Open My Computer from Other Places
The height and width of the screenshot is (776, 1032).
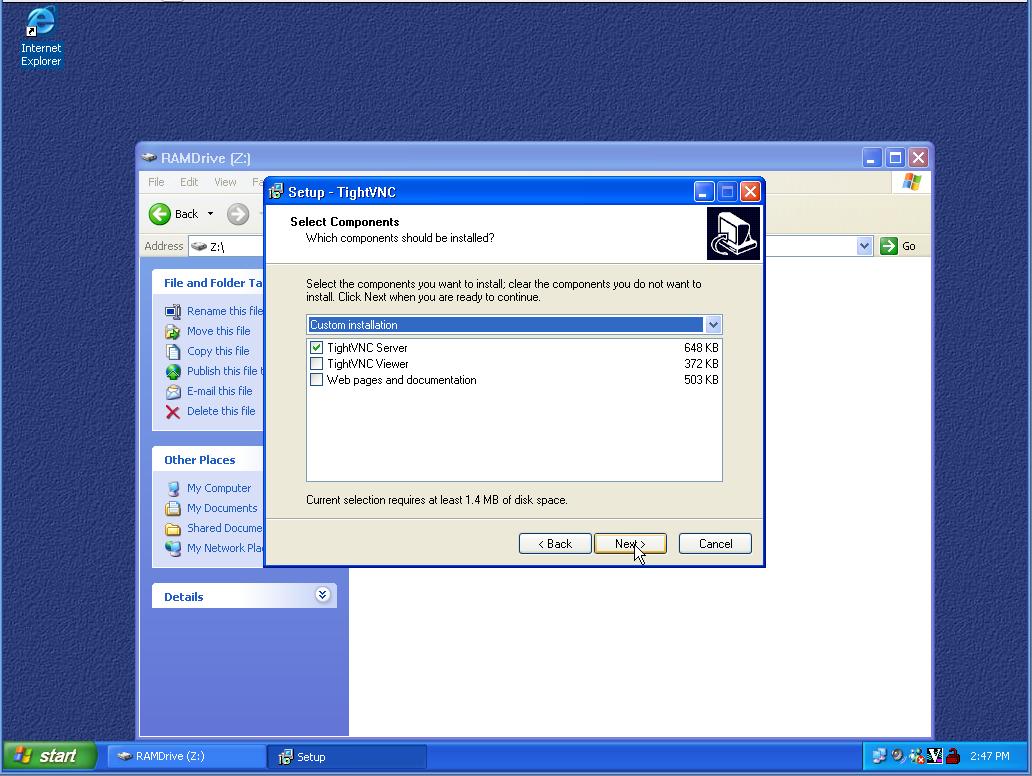(219, 488)
